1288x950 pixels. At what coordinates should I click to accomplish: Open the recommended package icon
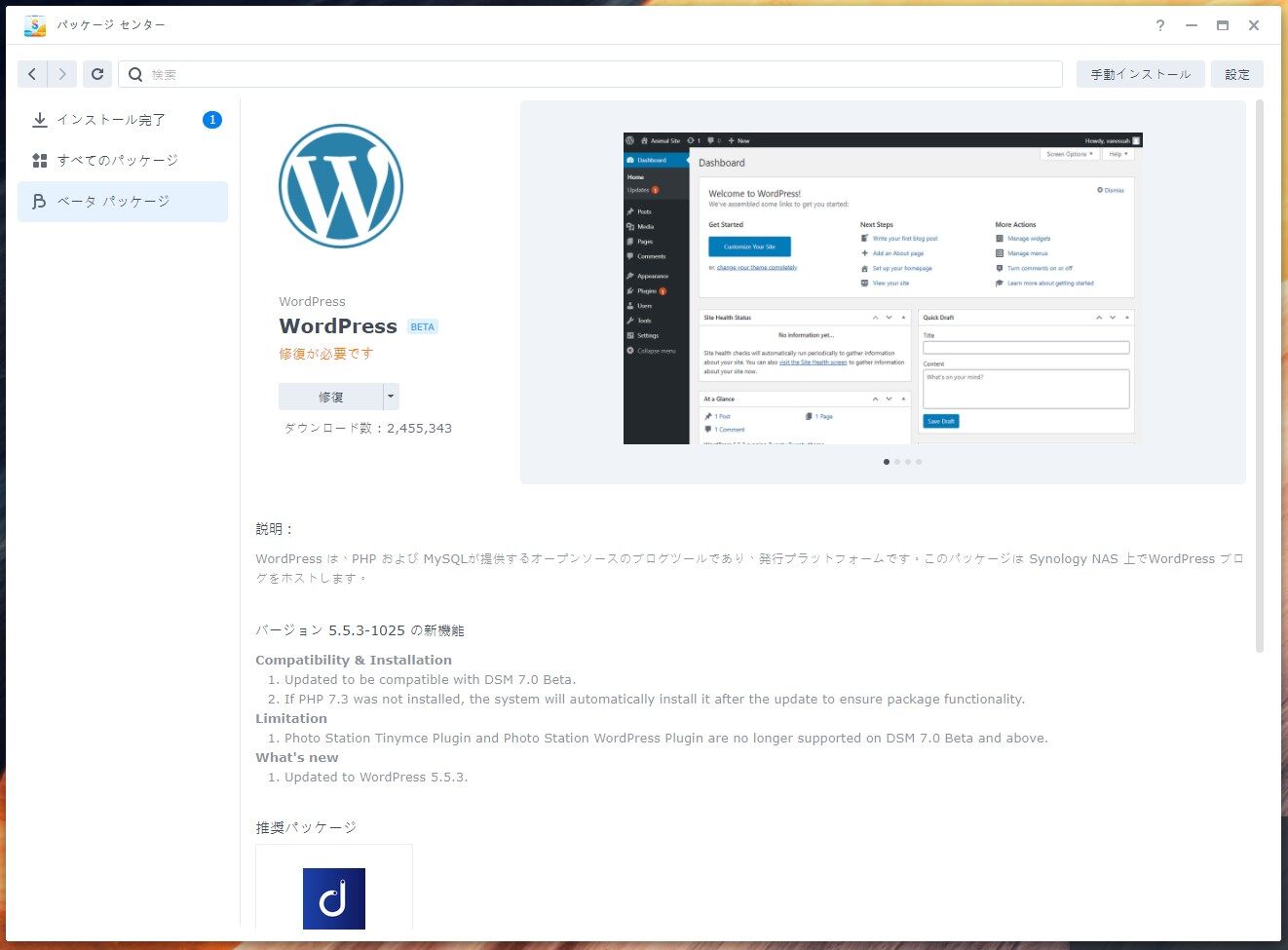click(334, 898)
